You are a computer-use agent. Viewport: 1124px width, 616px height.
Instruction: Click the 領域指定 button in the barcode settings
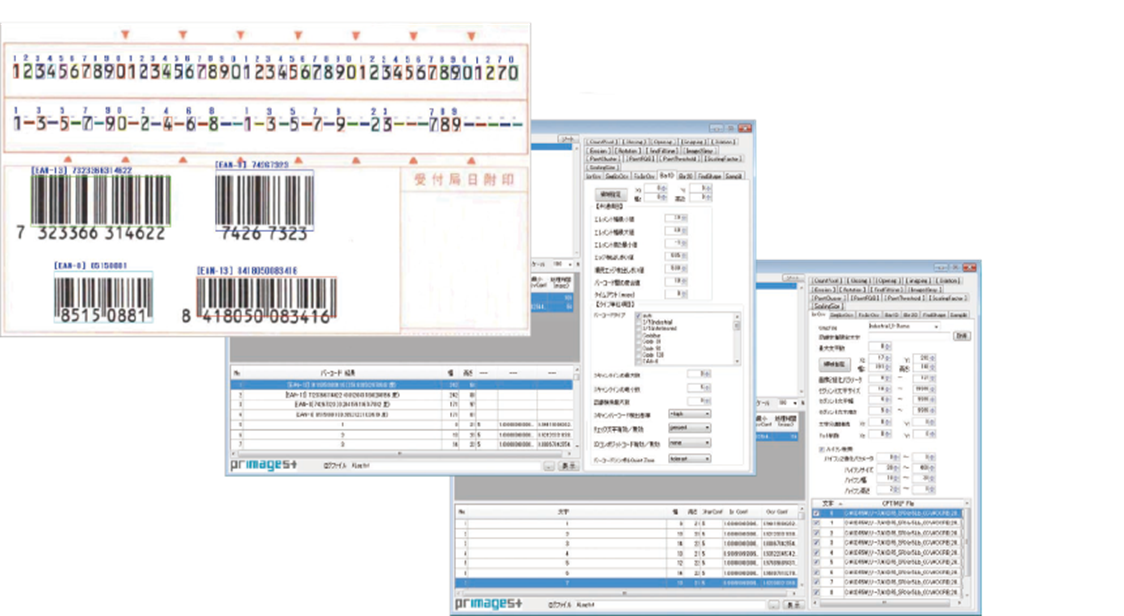tap(609, 194)
